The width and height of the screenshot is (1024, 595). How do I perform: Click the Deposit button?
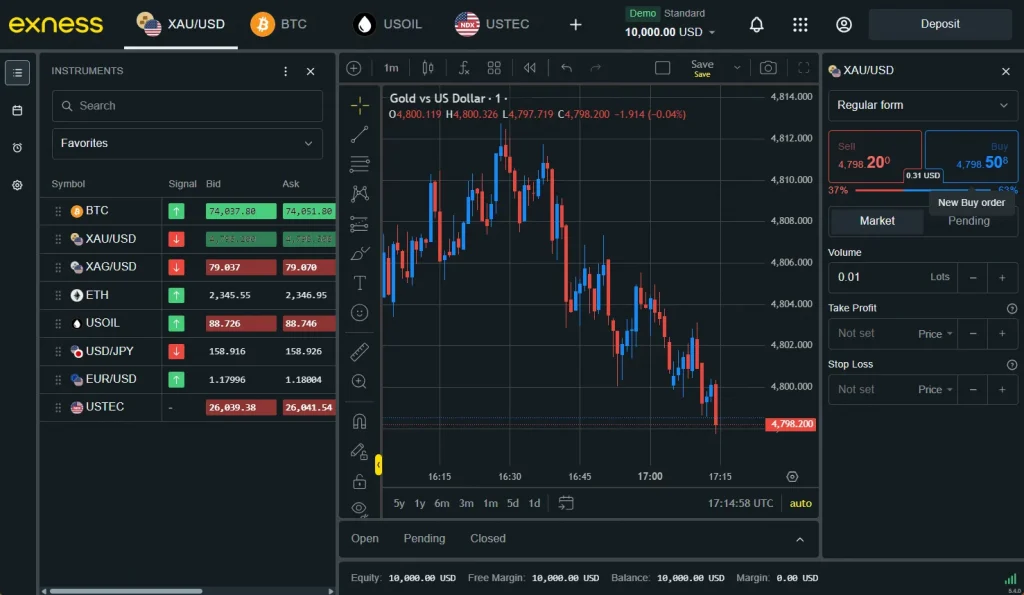pos(940,24)
